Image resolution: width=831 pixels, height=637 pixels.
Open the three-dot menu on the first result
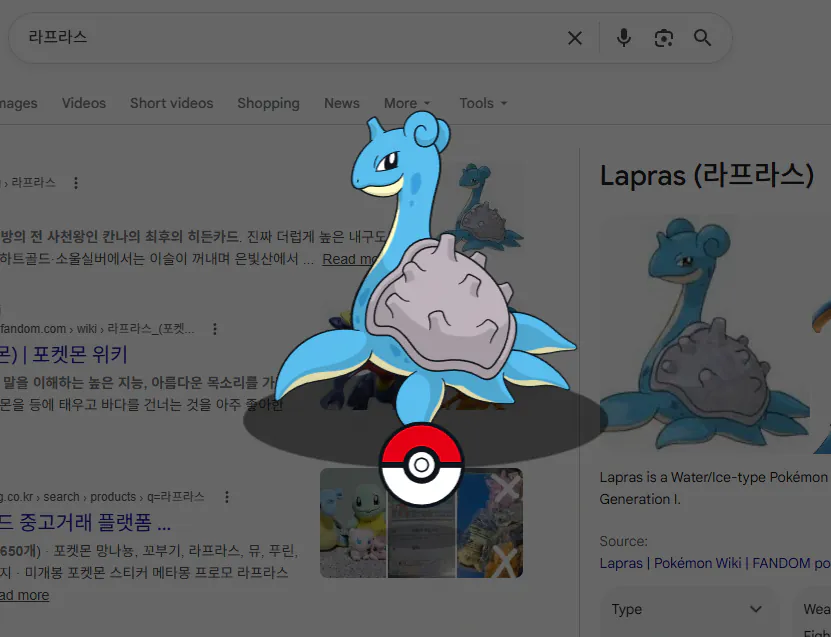(x=76, y=183)
